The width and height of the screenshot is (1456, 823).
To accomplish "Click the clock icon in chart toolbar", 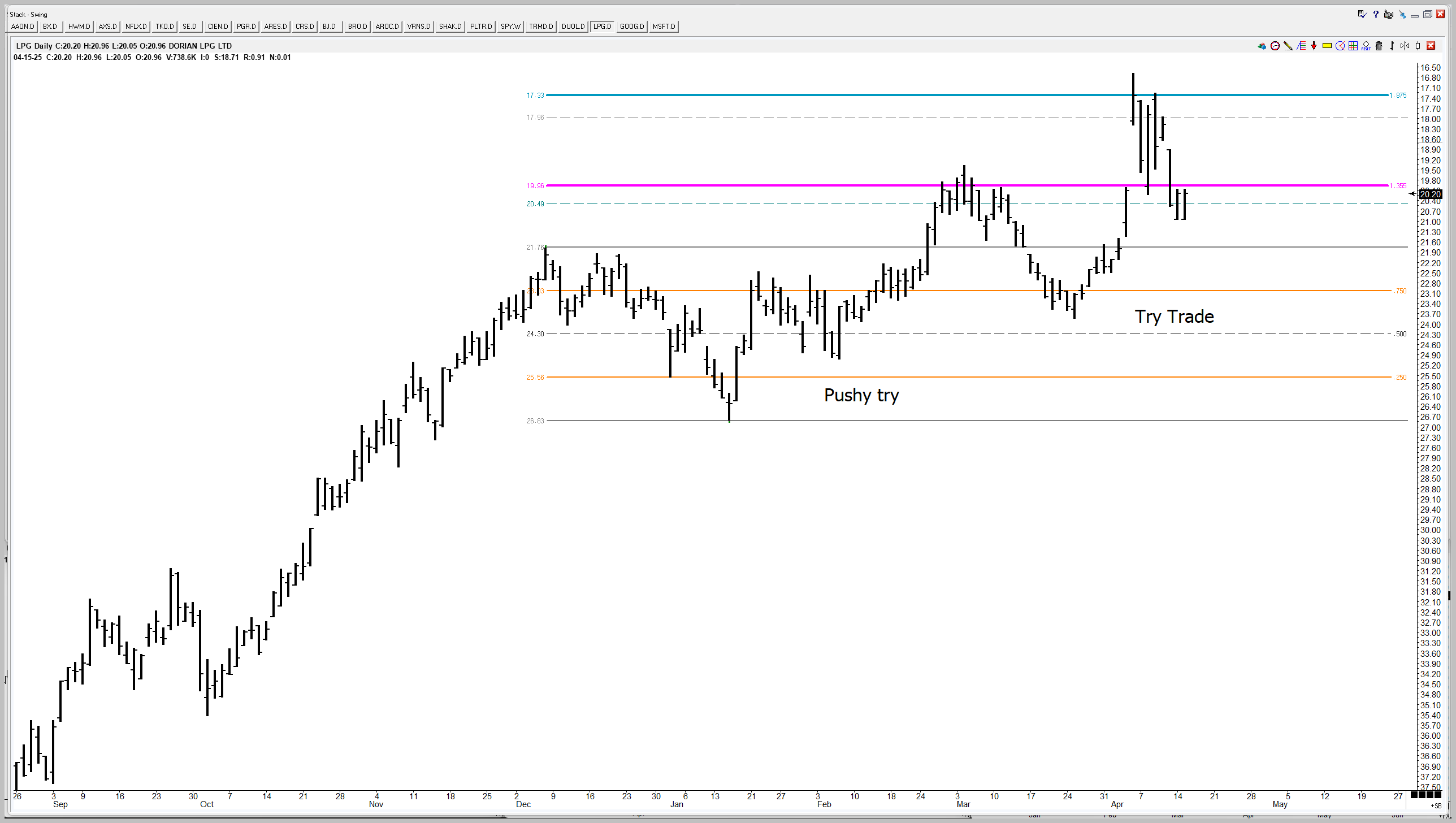I will click(x=1275, y=46).
